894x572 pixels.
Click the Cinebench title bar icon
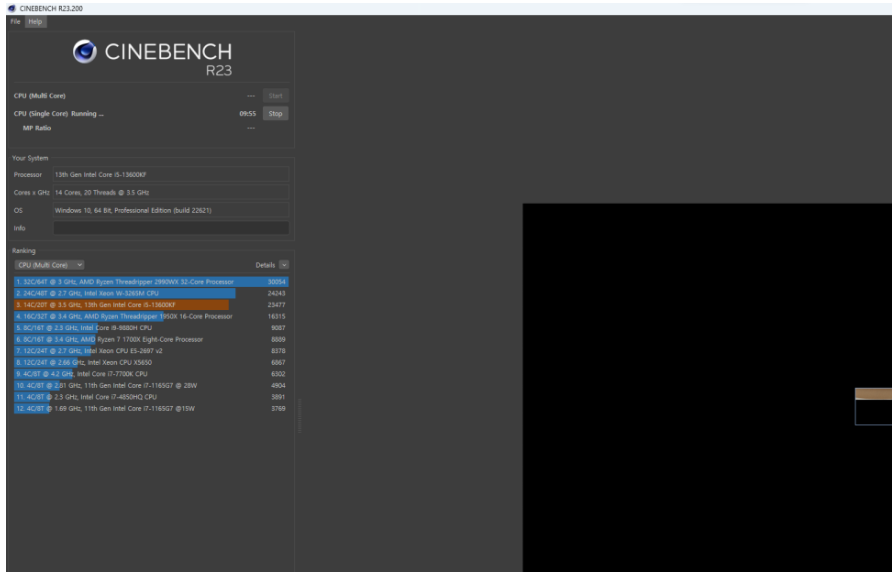click(x=12, y=8)
